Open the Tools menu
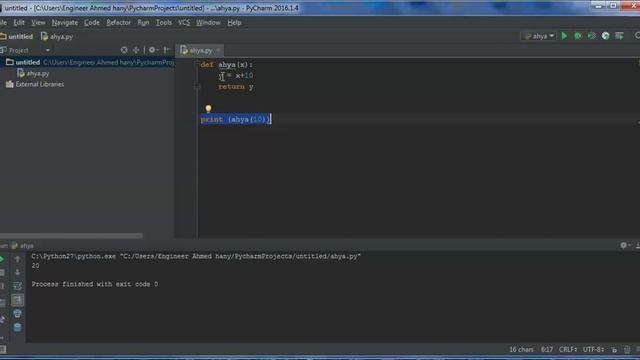The width and height of the screenshot is (640, 360). (164, 22)
